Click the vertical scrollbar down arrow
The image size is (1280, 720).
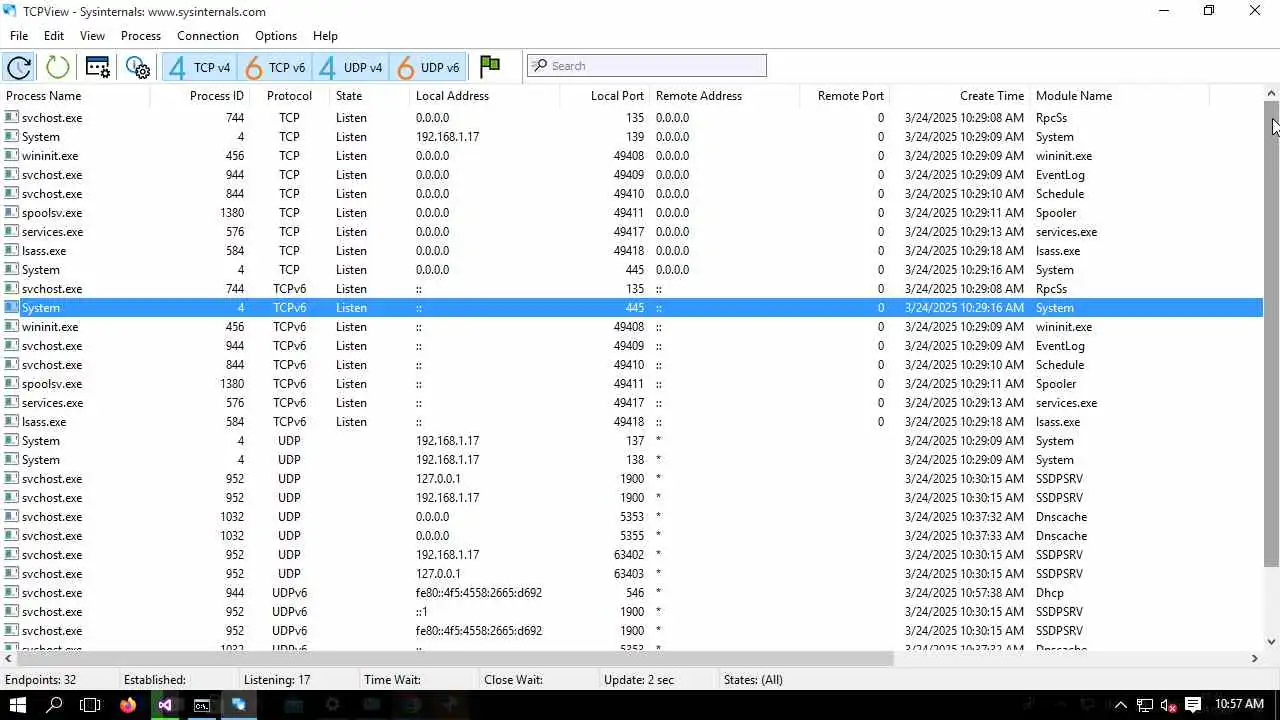click(1272, 642)
